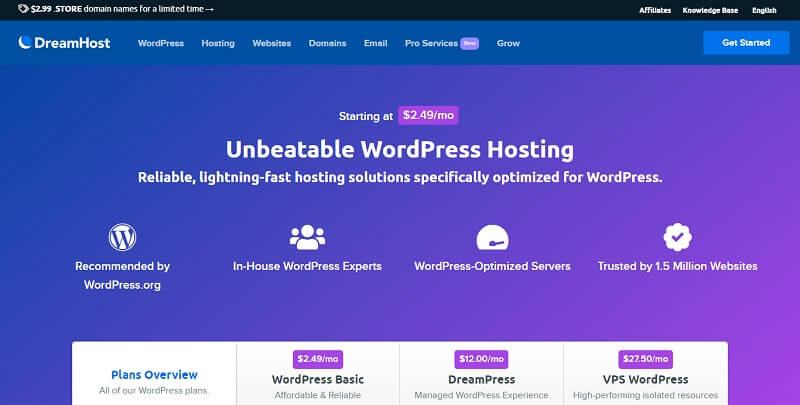Click 'Trusted by 1.5 Million Websites' text

[678, 266]
